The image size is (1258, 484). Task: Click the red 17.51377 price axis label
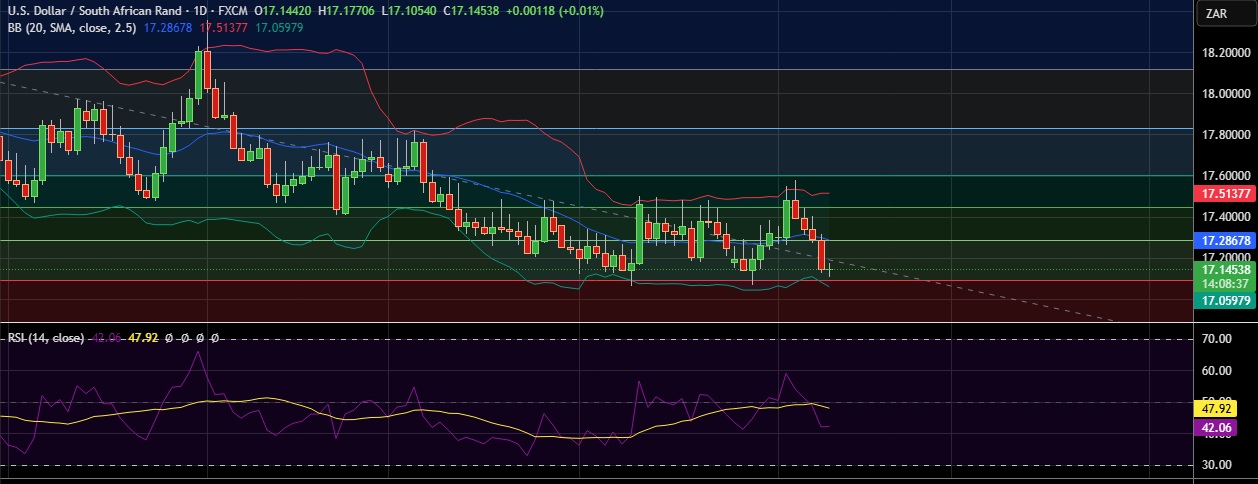coord(1226,194)
